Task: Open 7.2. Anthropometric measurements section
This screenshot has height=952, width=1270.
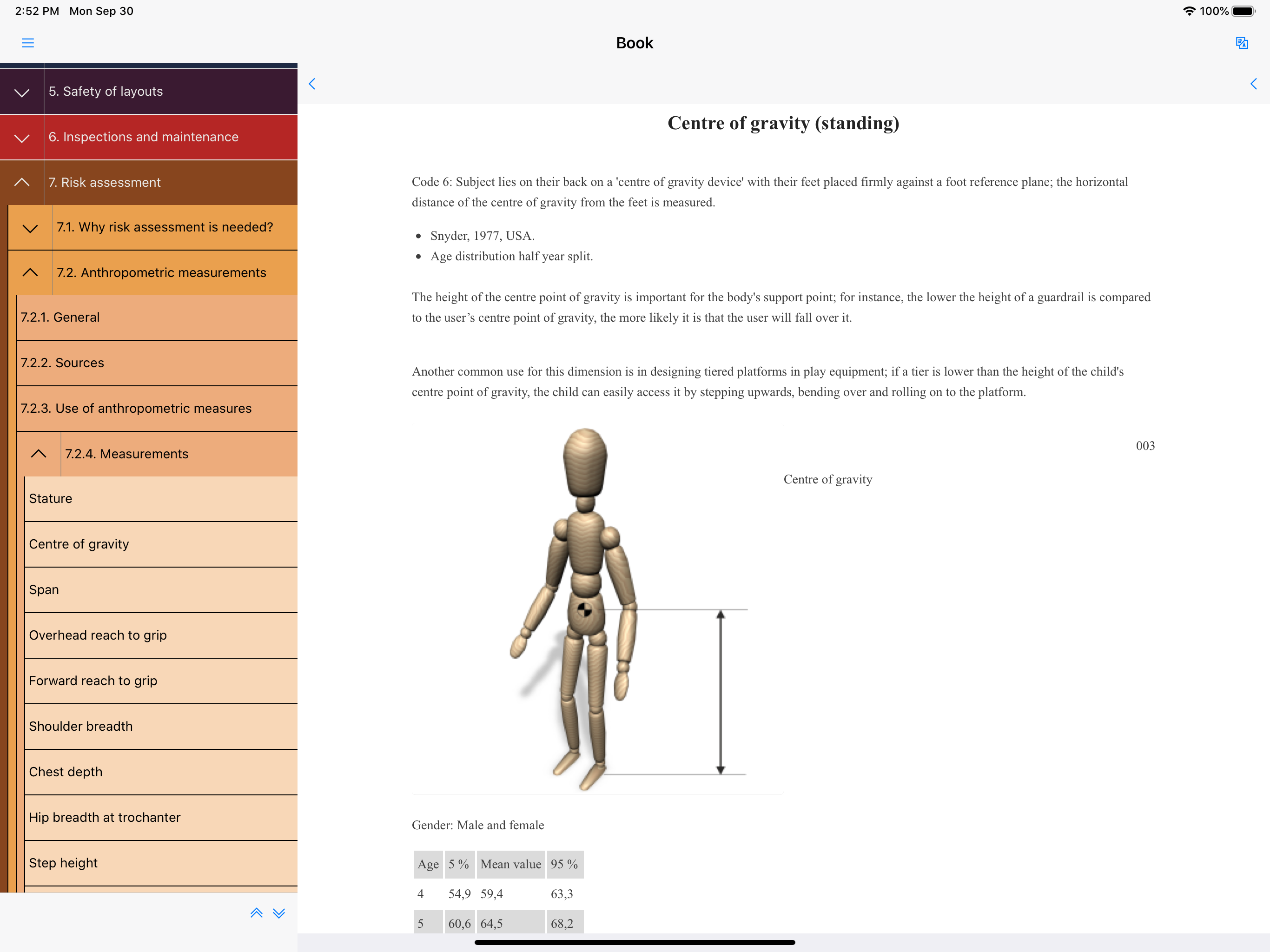Action: 175,273
